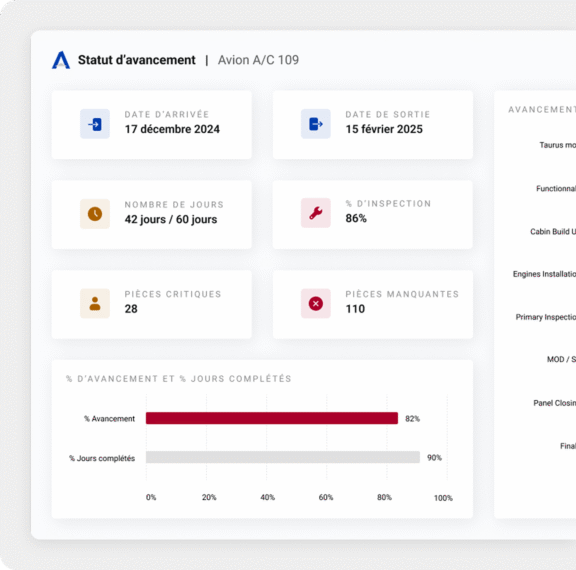This screenshot has height=570, width=576.
Task: Click the Panel Closing row label
Action: click(x=554, y=403)
